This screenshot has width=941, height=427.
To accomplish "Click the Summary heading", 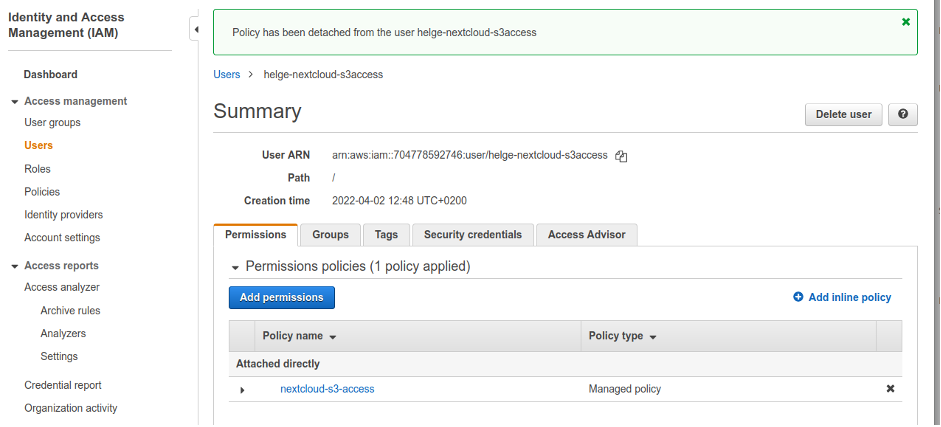I will [257, 112].
